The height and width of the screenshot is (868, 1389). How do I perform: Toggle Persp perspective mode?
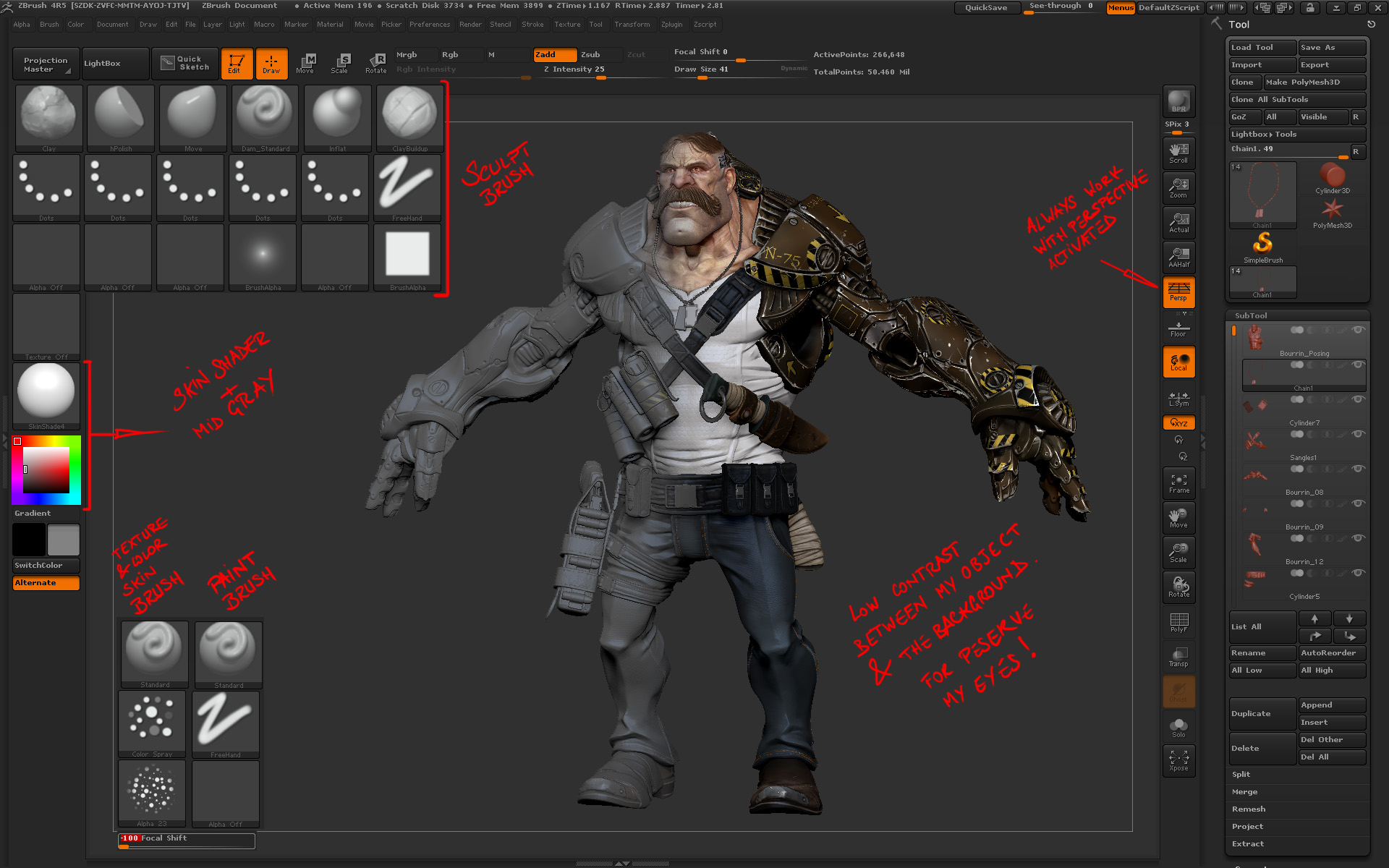point(1178,292)
